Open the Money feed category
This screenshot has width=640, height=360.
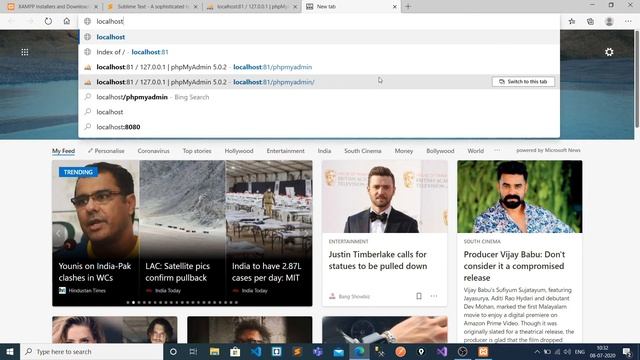pos(404,151)
